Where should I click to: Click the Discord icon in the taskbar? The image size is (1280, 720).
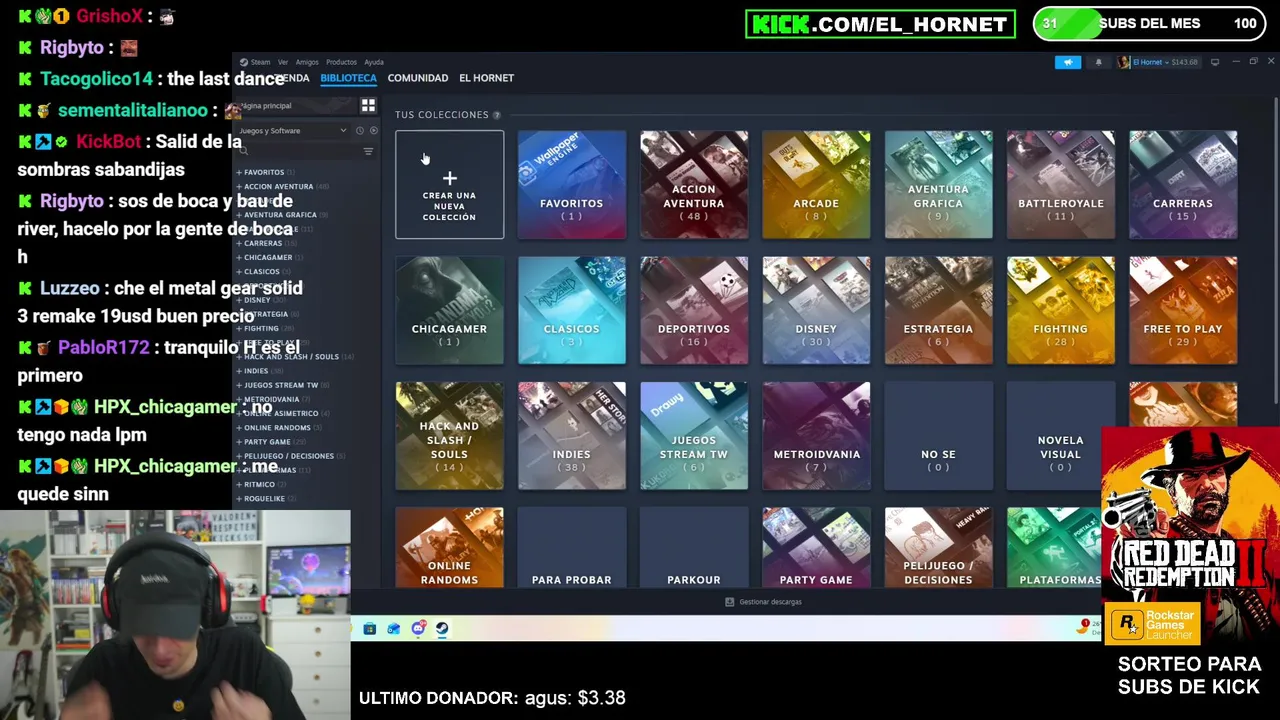[x=418, y=629]
